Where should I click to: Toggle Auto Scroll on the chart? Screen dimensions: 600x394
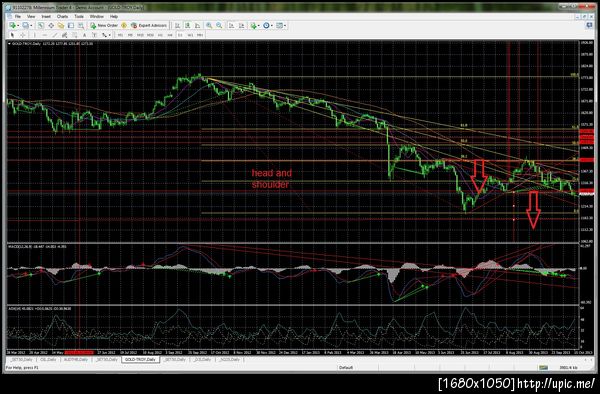231,25
